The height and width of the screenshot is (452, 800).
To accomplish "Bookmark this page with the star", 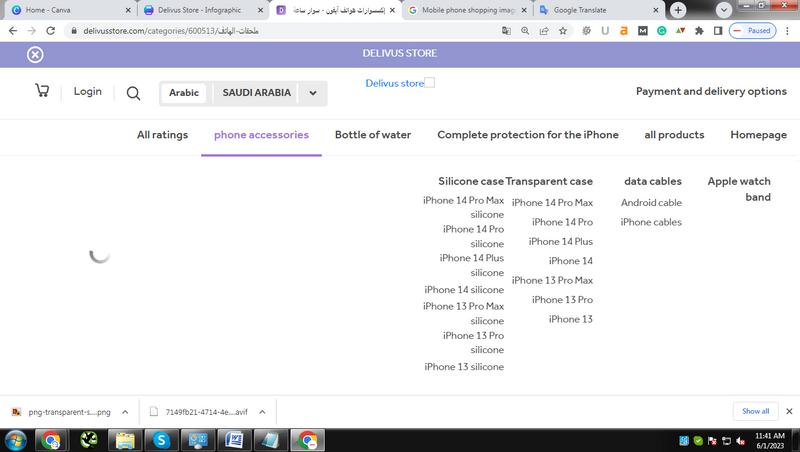I will (x=563, y=31).
